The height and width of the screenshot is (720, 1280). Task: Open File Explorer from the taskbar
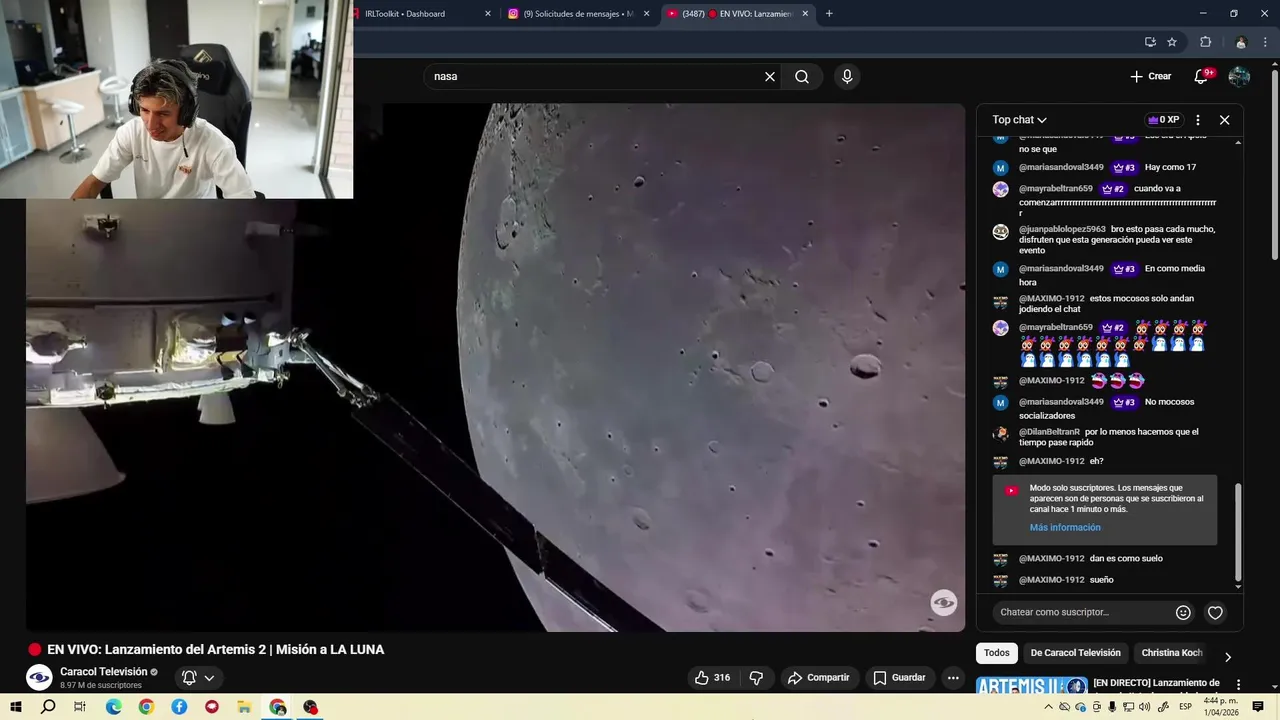(x=244, y=707)
